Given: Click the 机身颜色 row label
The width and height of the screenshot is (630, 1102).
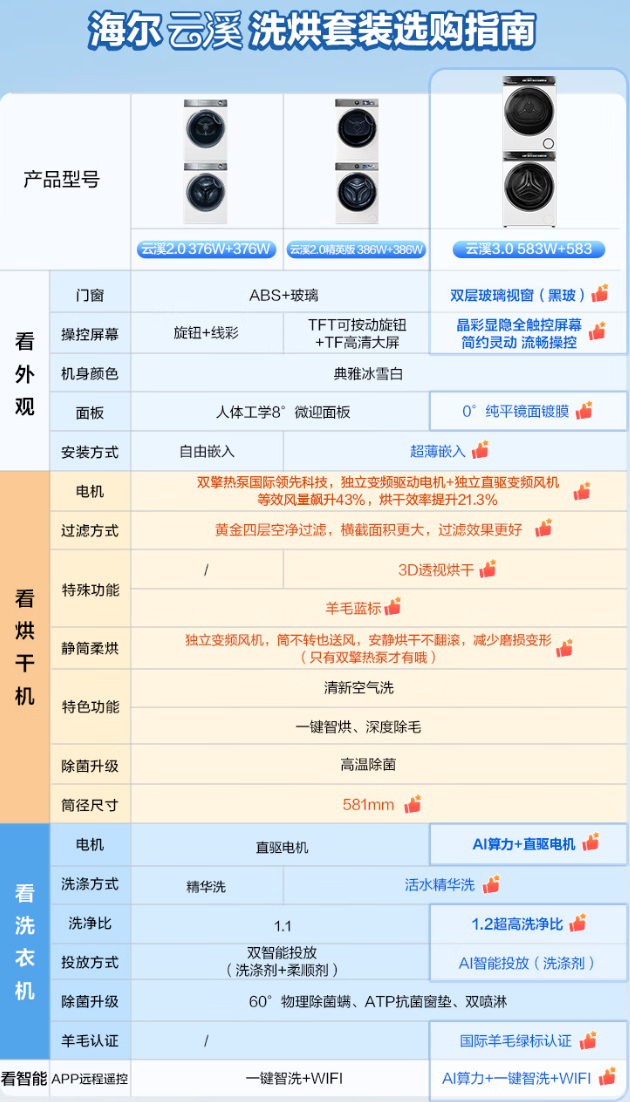Looking at the screenshot, I should [89, 373].
